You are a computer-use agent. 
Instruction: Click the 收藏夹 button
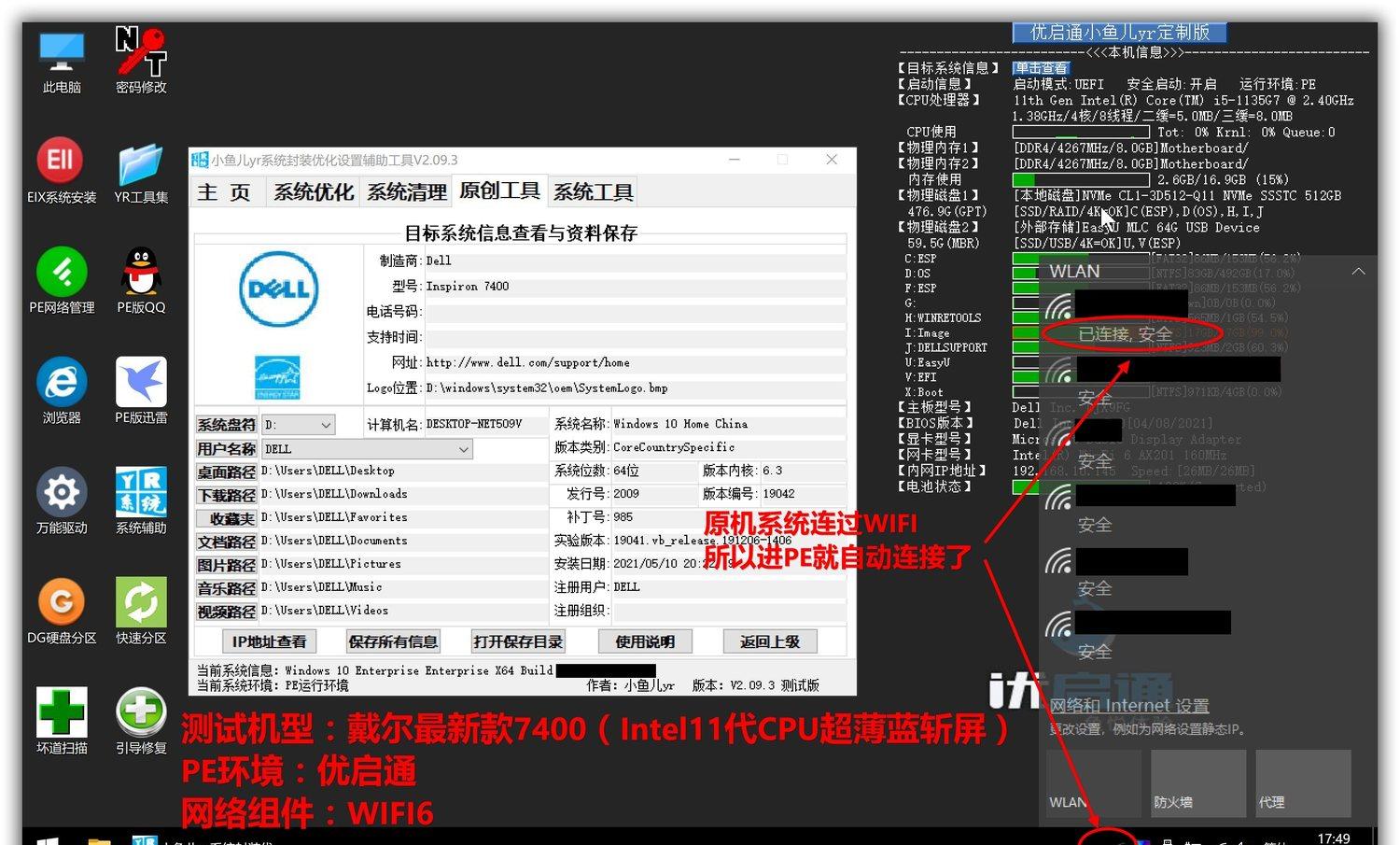pos(226,519)
